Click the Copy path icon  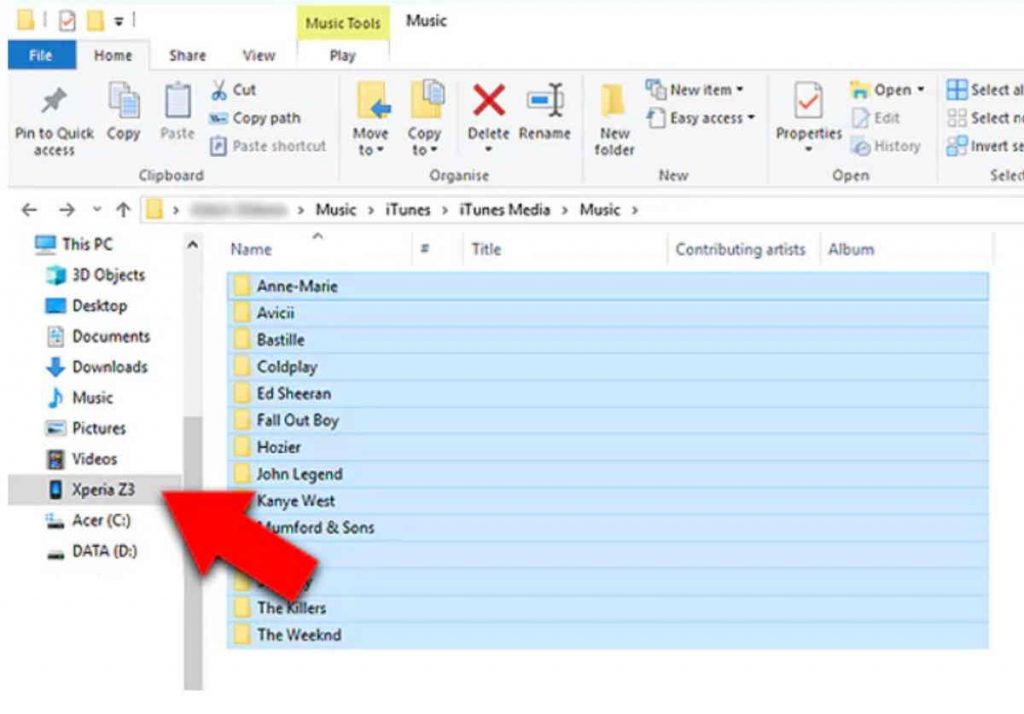click(217, 118)
